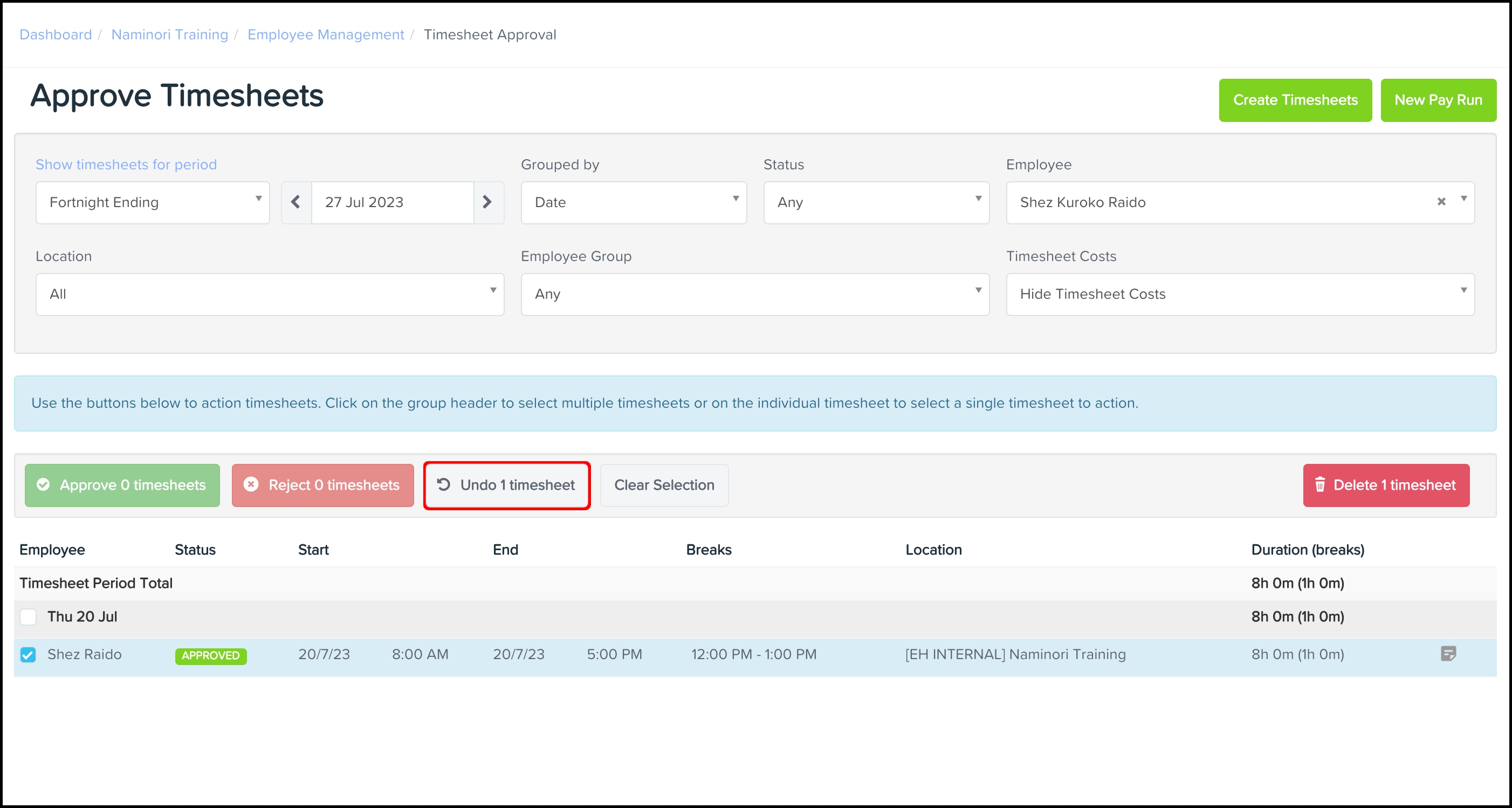
Task: Open the Location All dropdown
Action: pos(270,293)
